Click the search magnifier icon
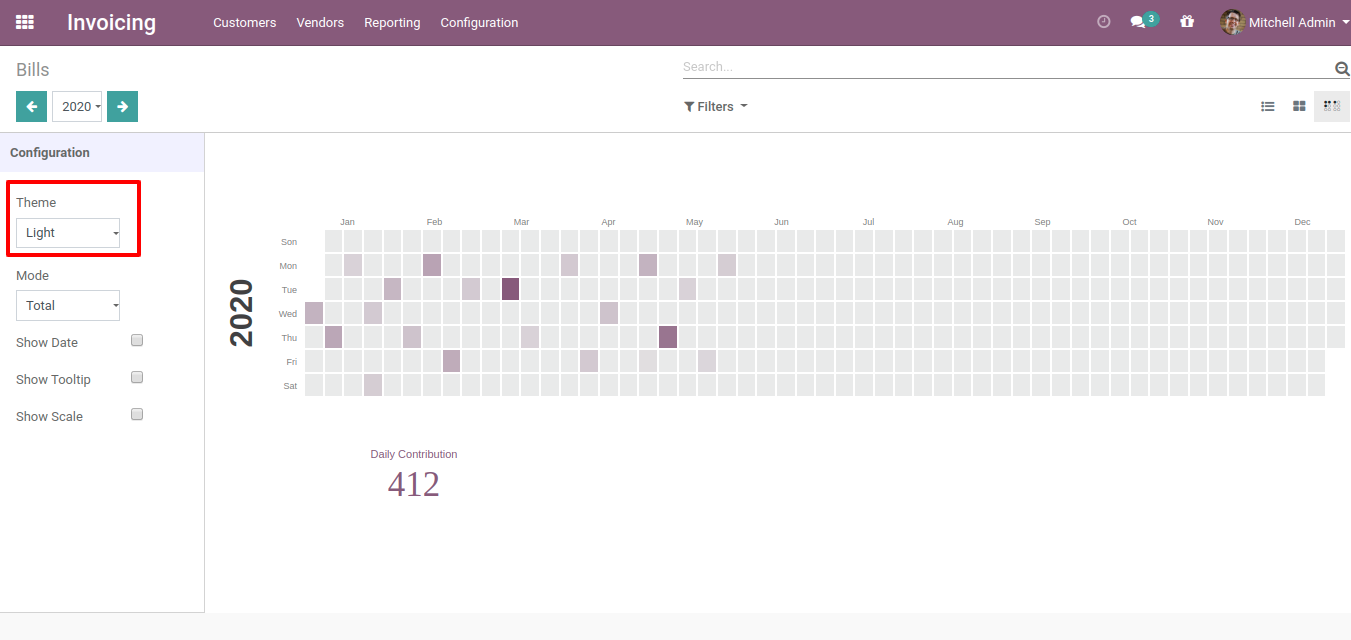This screenshot has width=1351, height=640. point(1342,68)
